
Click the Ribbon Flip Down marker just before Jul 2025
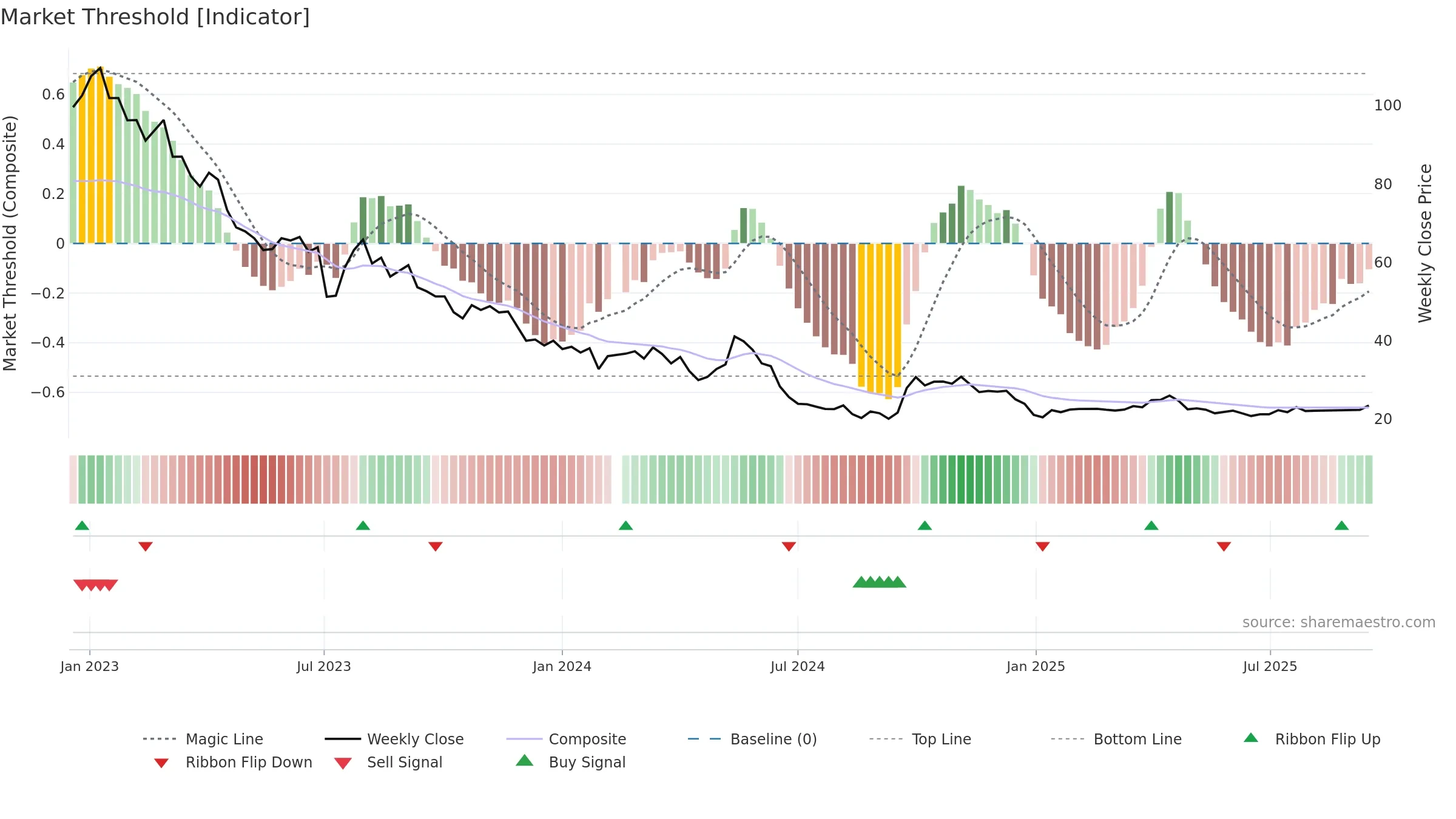(x=1224, y=547)
